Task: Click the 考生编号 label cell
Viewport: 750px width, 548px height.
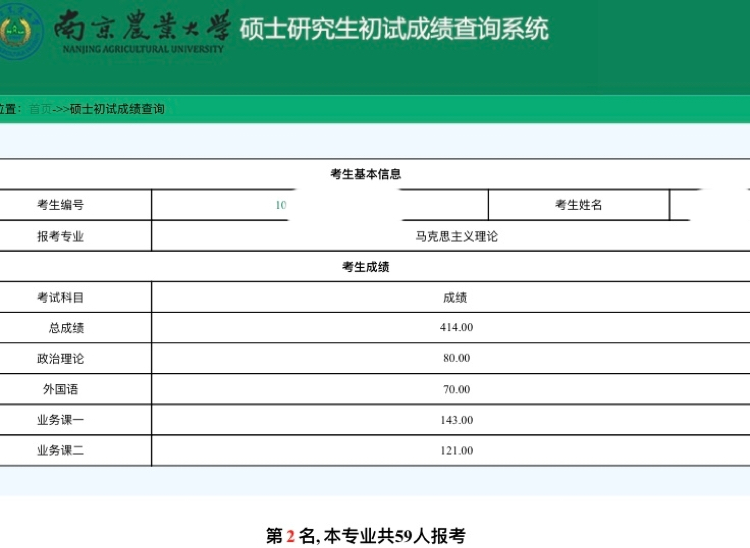Action: pyautogui.click(x=61, y=205)
